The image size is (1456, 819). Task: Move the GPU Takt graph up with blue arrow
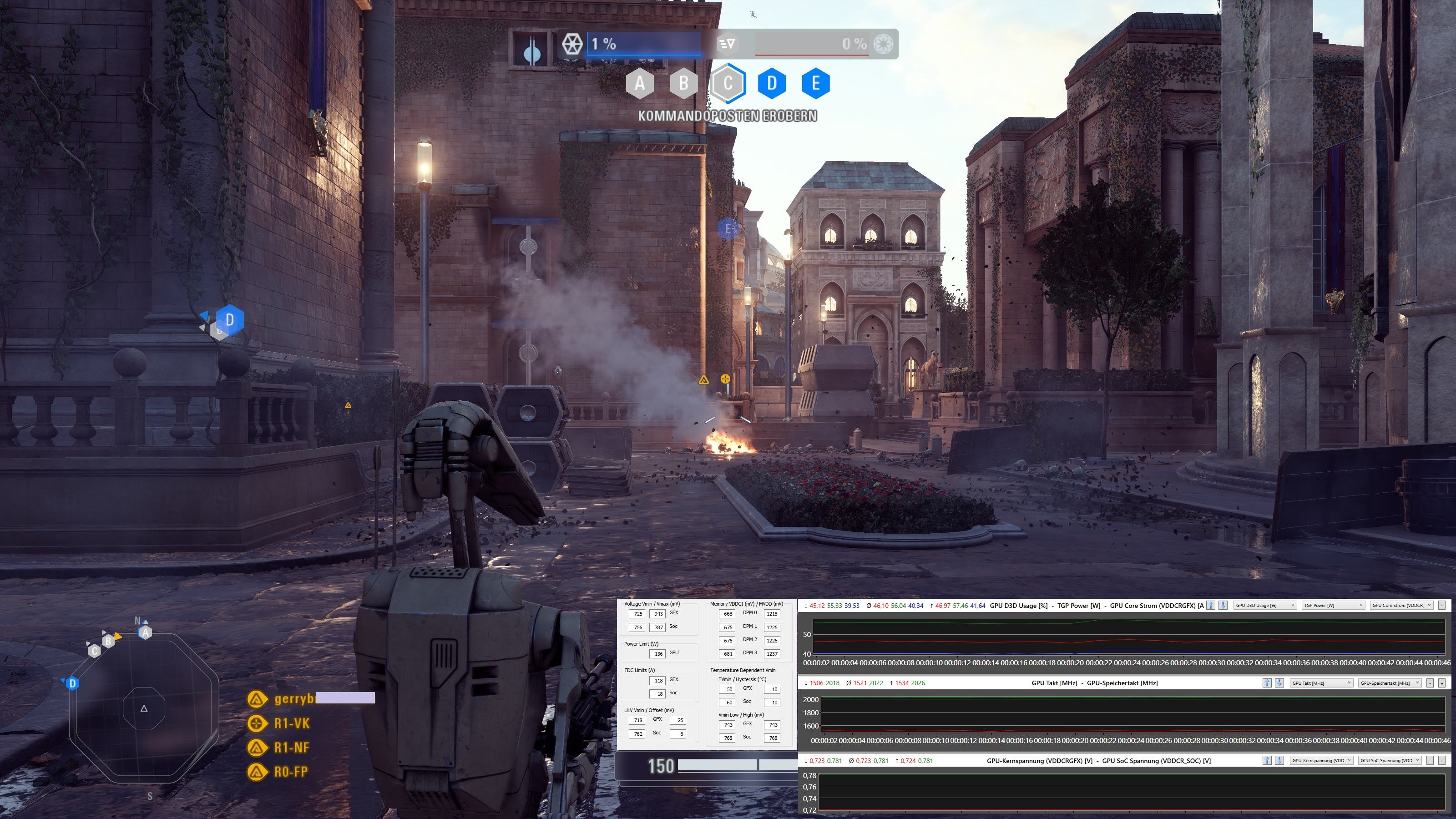point(1267,683)
